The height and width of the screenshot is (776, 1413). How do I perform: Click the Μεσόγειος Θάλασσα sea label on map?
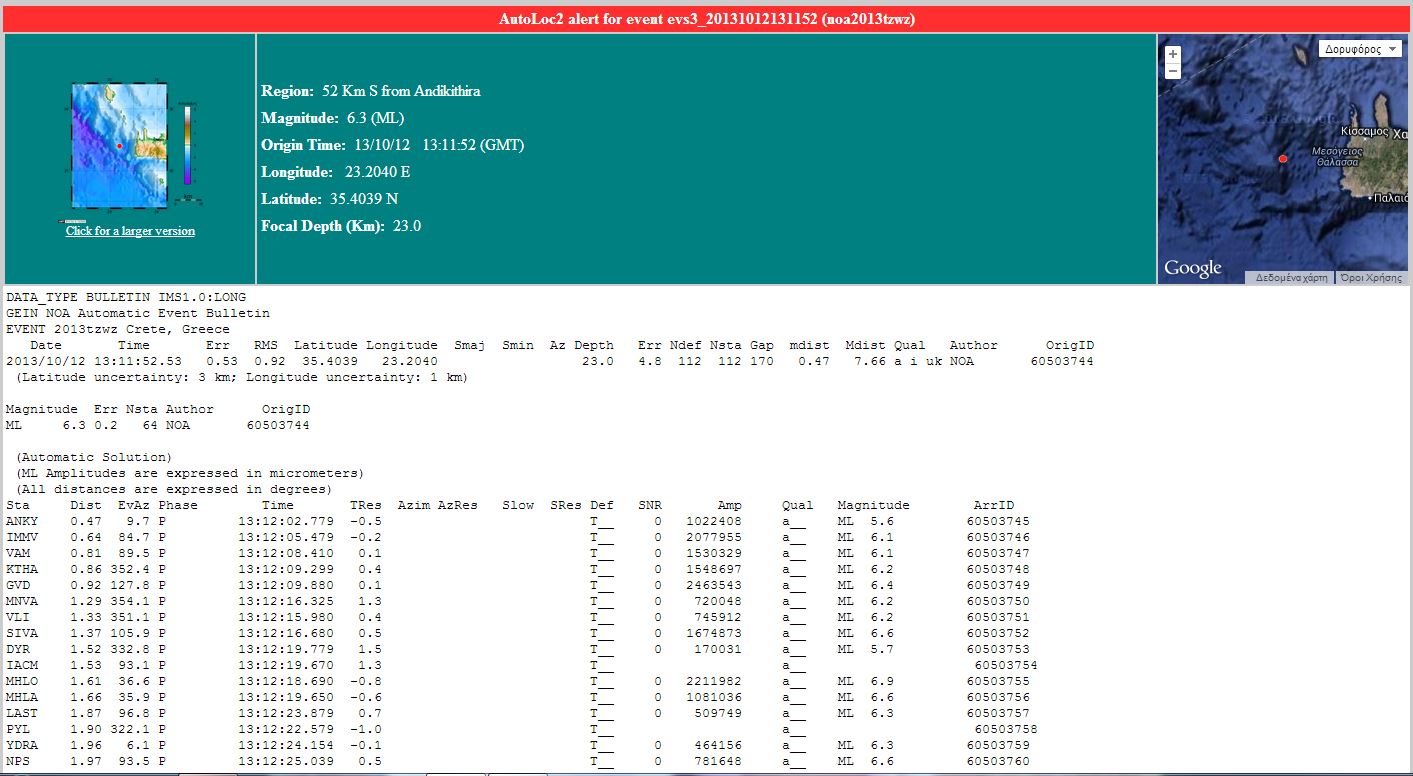(1336, 156)
